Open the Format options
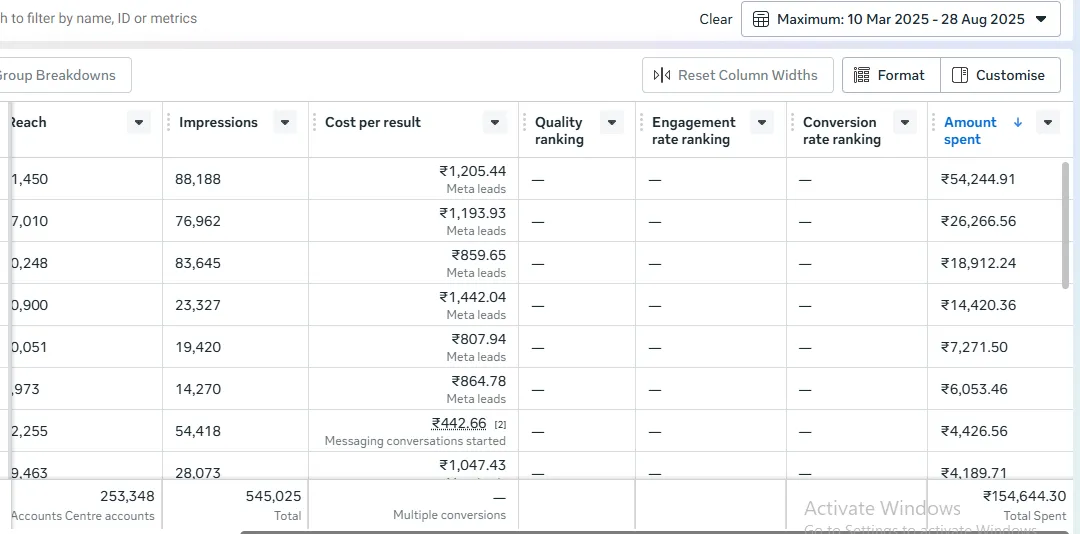The width and height of the screenshot is (1080, 534). [x=891, y=75]
